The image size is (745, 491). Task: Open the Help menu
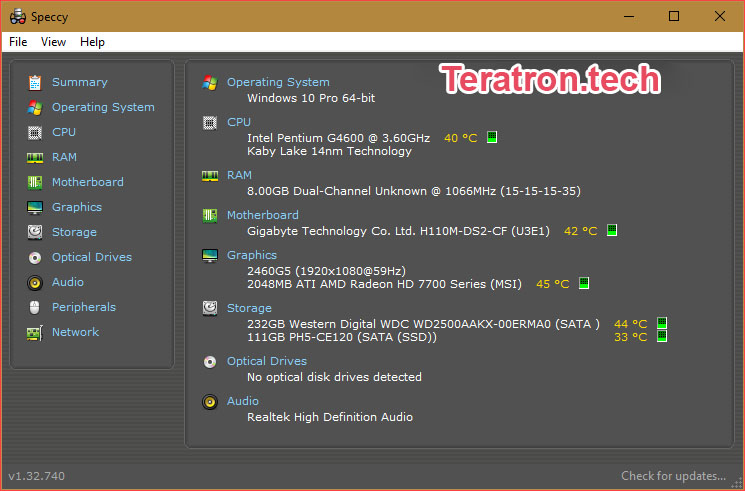click(92, 42)
